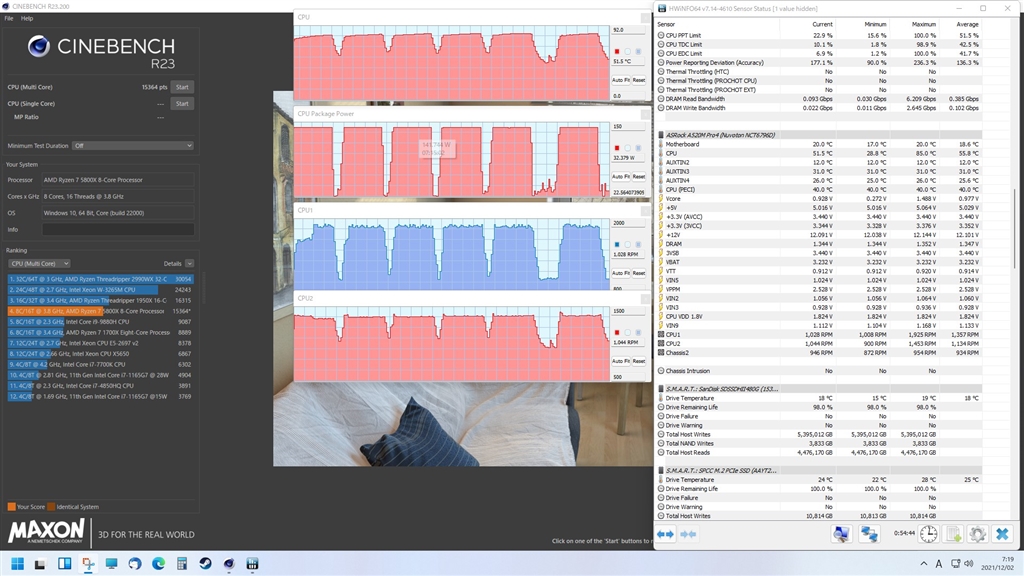Open Widgets panel from the taskbar
Image resolution: width=1024 pixels, height=576 pixels.
pos(64,564)
